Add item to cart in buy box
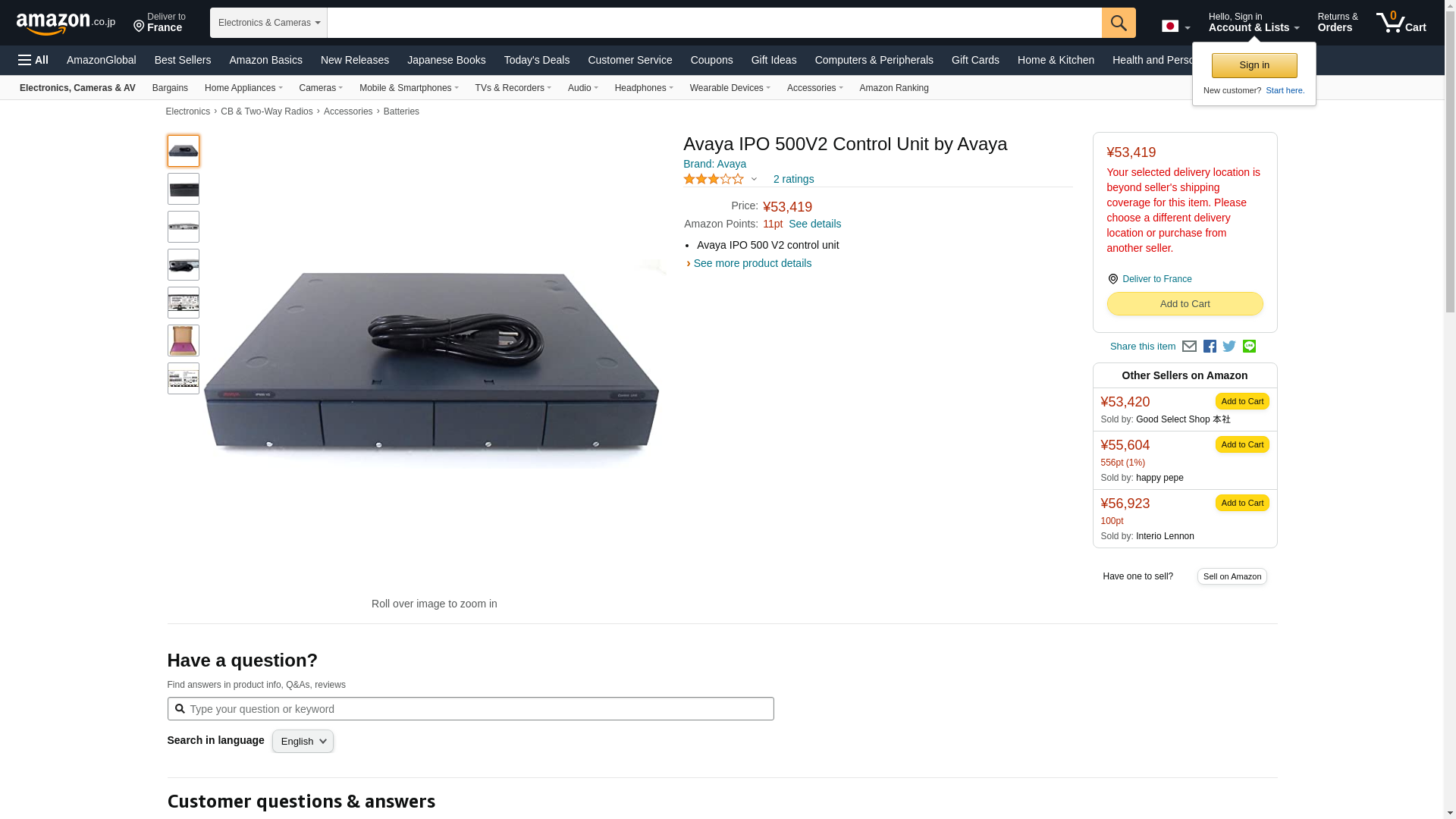Image resolution: width=1456 pixels, height=819 pixels. [x=1185, y=304]
